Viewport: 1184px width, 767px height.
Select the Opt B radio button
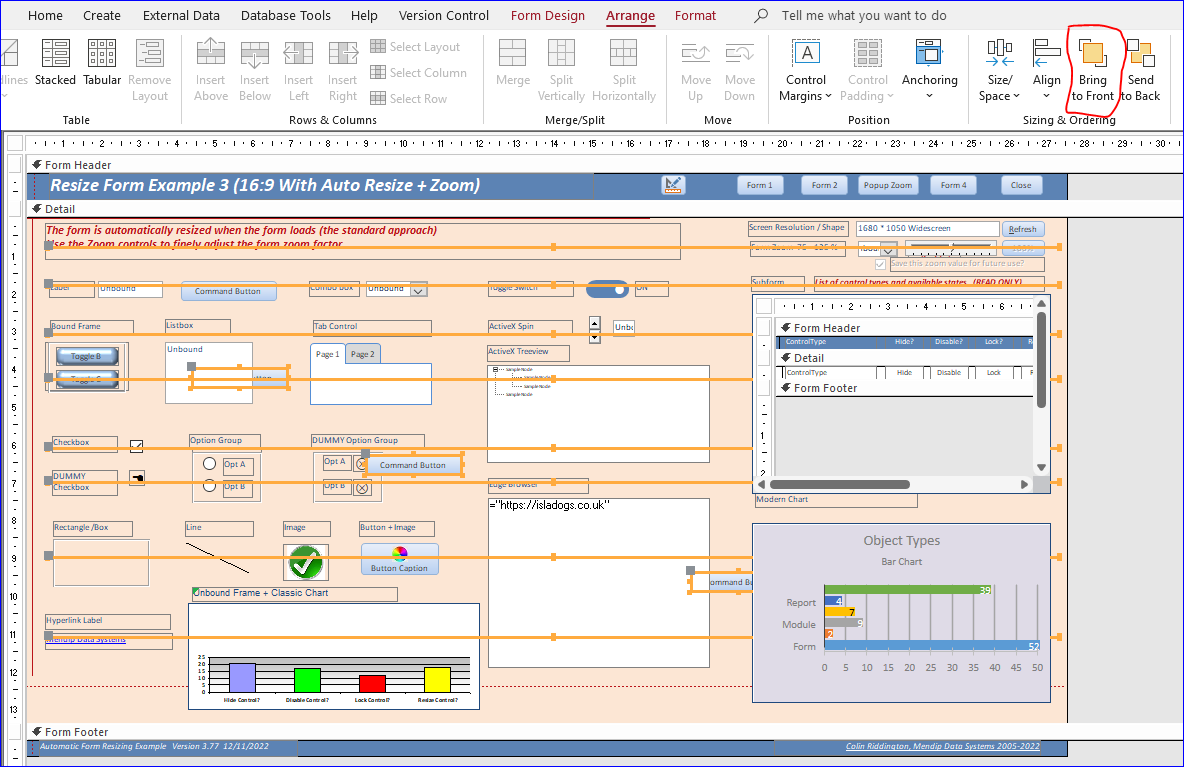[210, 487]
